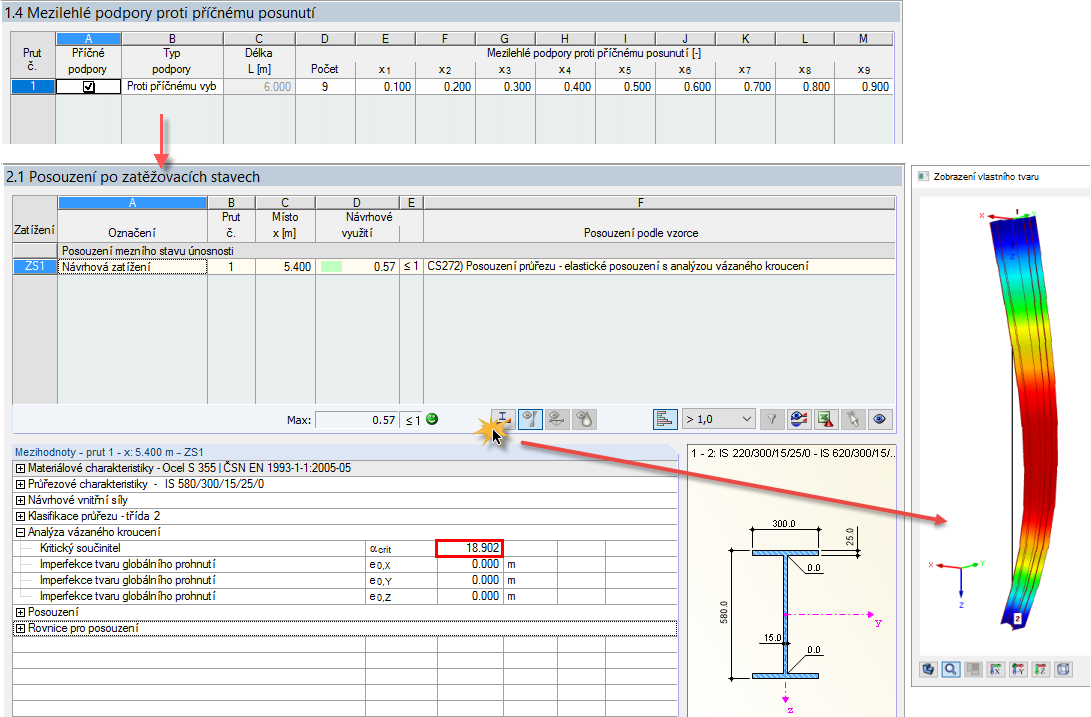
Task: Click the 3D model render icon in eigenmode panel
Action: [x=928, y=670]
